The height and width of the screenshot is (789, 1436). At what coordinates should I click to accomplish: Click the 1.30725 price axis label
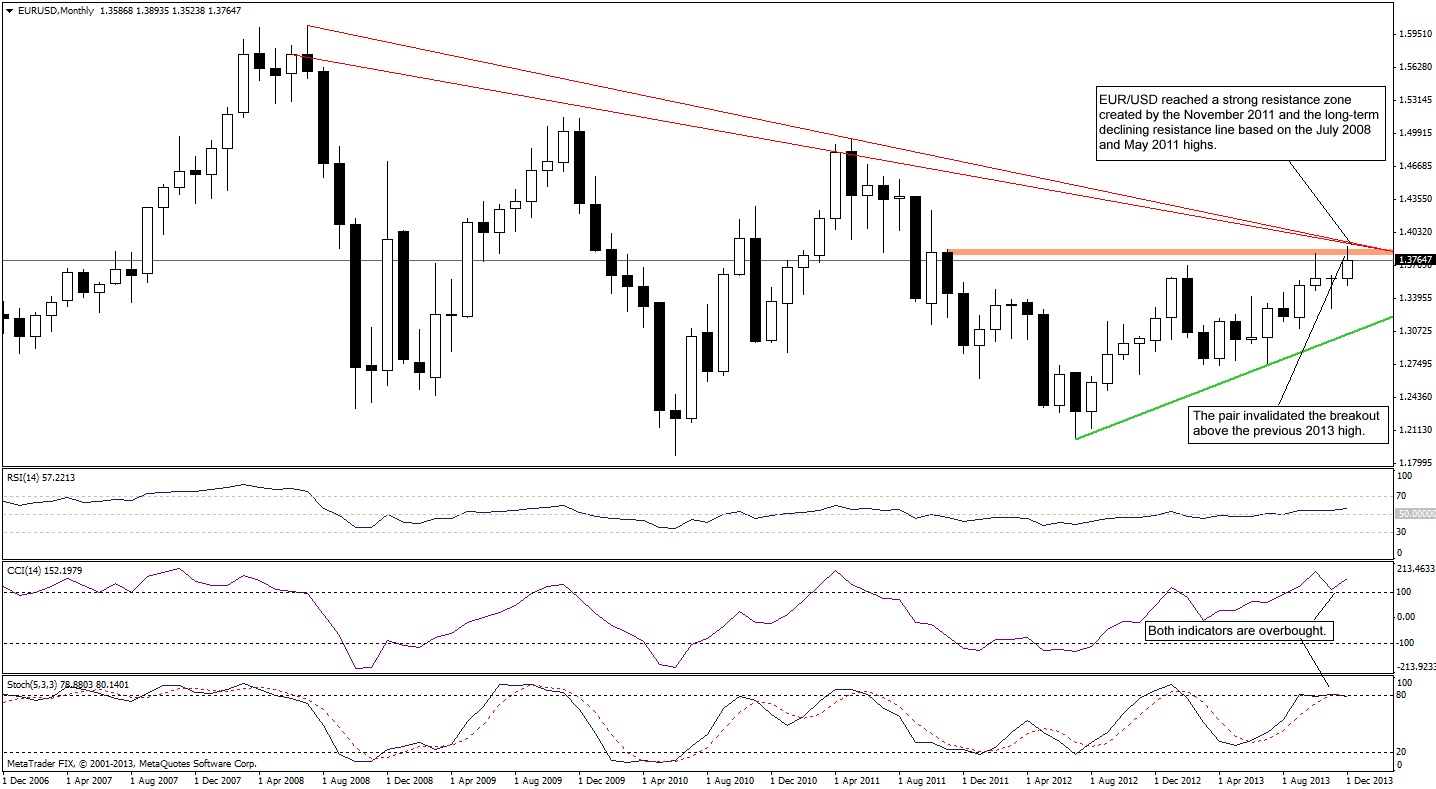[x=1414, y=331]
